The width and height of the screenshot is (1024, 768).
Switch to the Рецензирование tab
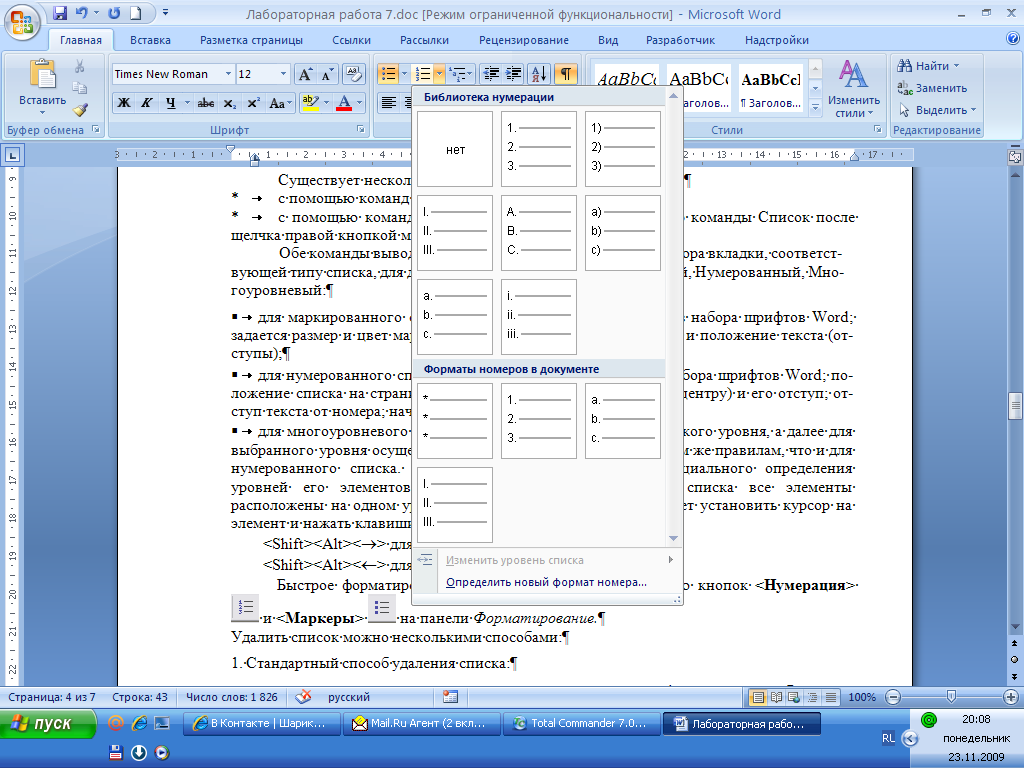524,40
